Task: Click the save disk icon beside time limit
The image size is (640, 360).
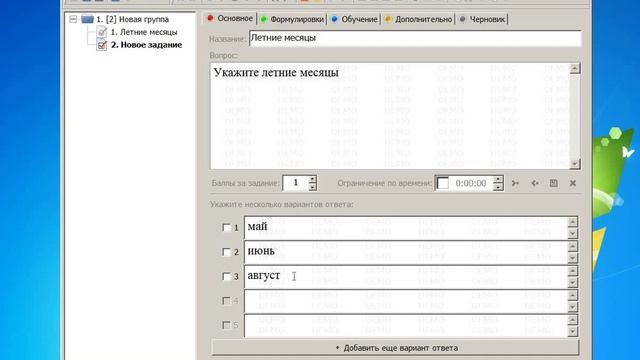Action: coord(553,183)
